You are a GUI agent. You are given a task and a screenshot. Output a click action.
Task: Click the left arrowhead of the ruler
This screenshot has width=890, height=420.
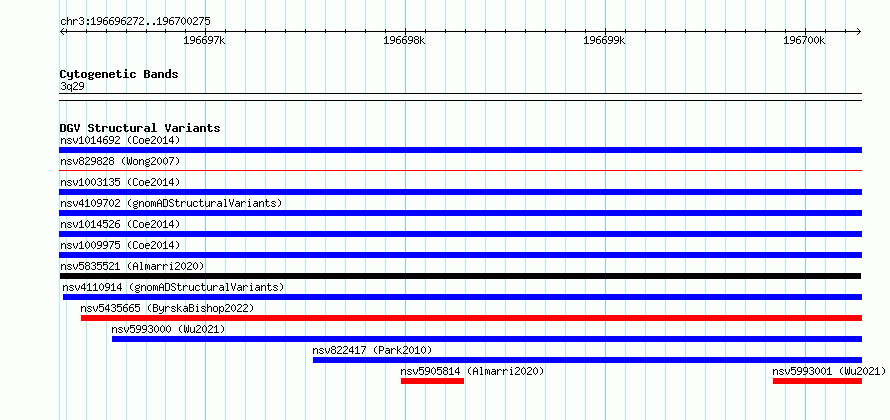click(x=62, y=31)
